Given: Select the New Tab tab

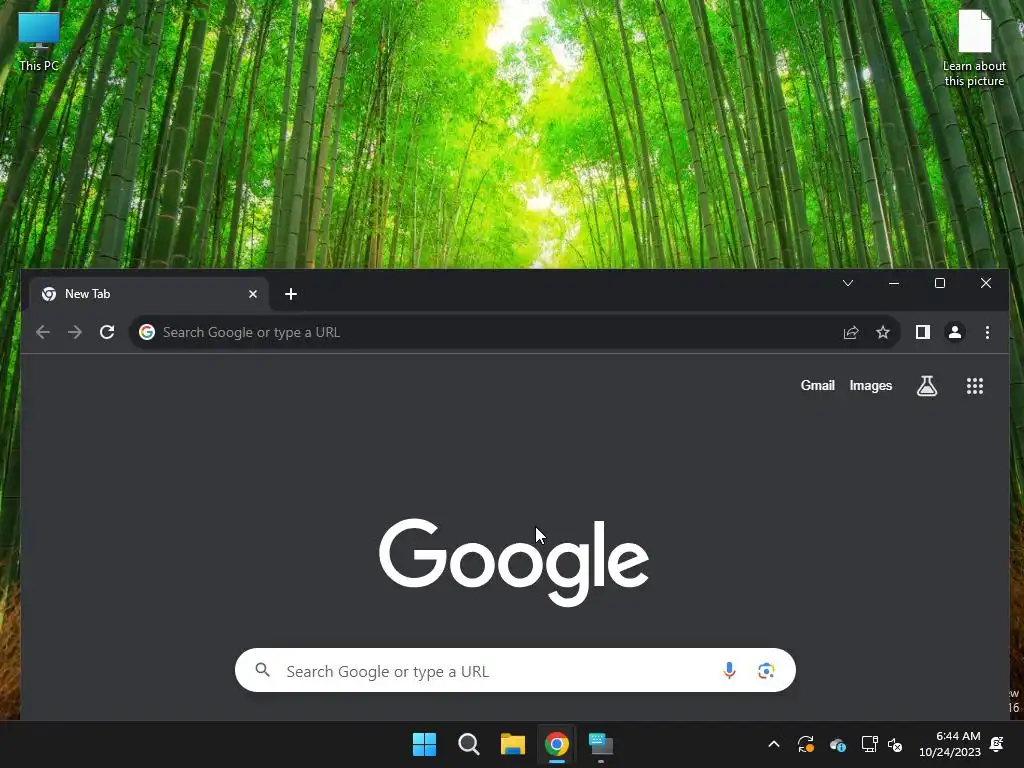Looking at the screenshot, I should pyautogui.click(x=148, y=294).
